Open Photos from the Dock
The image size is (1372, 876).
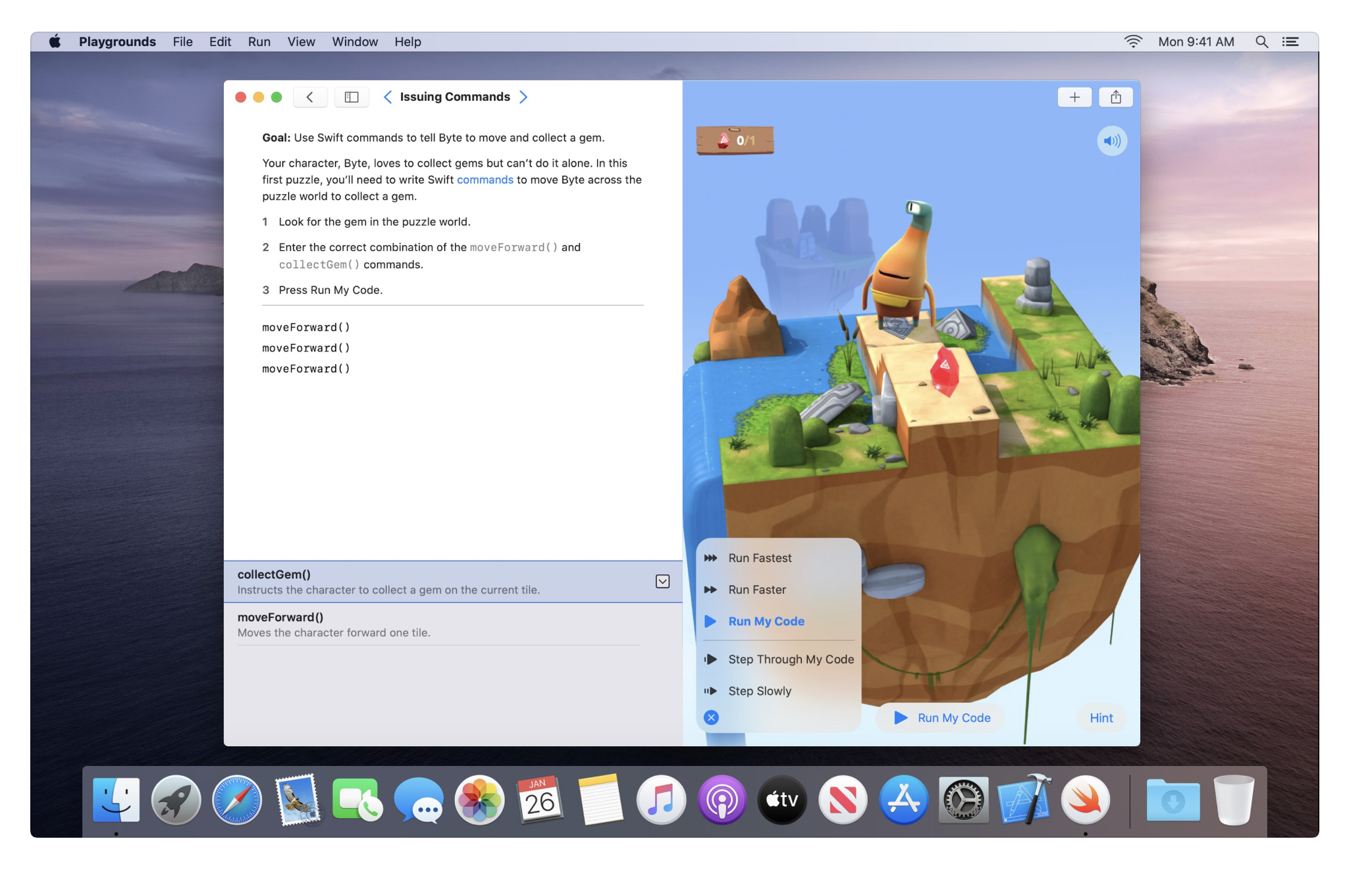pos(479,800)
